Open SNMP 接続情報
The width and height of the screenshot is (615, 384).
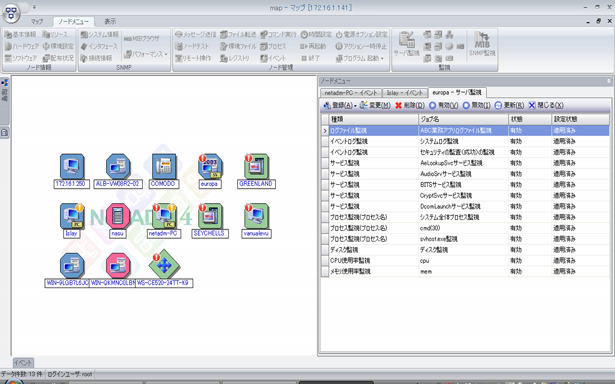pyautogui.click(x=96, y=58)
